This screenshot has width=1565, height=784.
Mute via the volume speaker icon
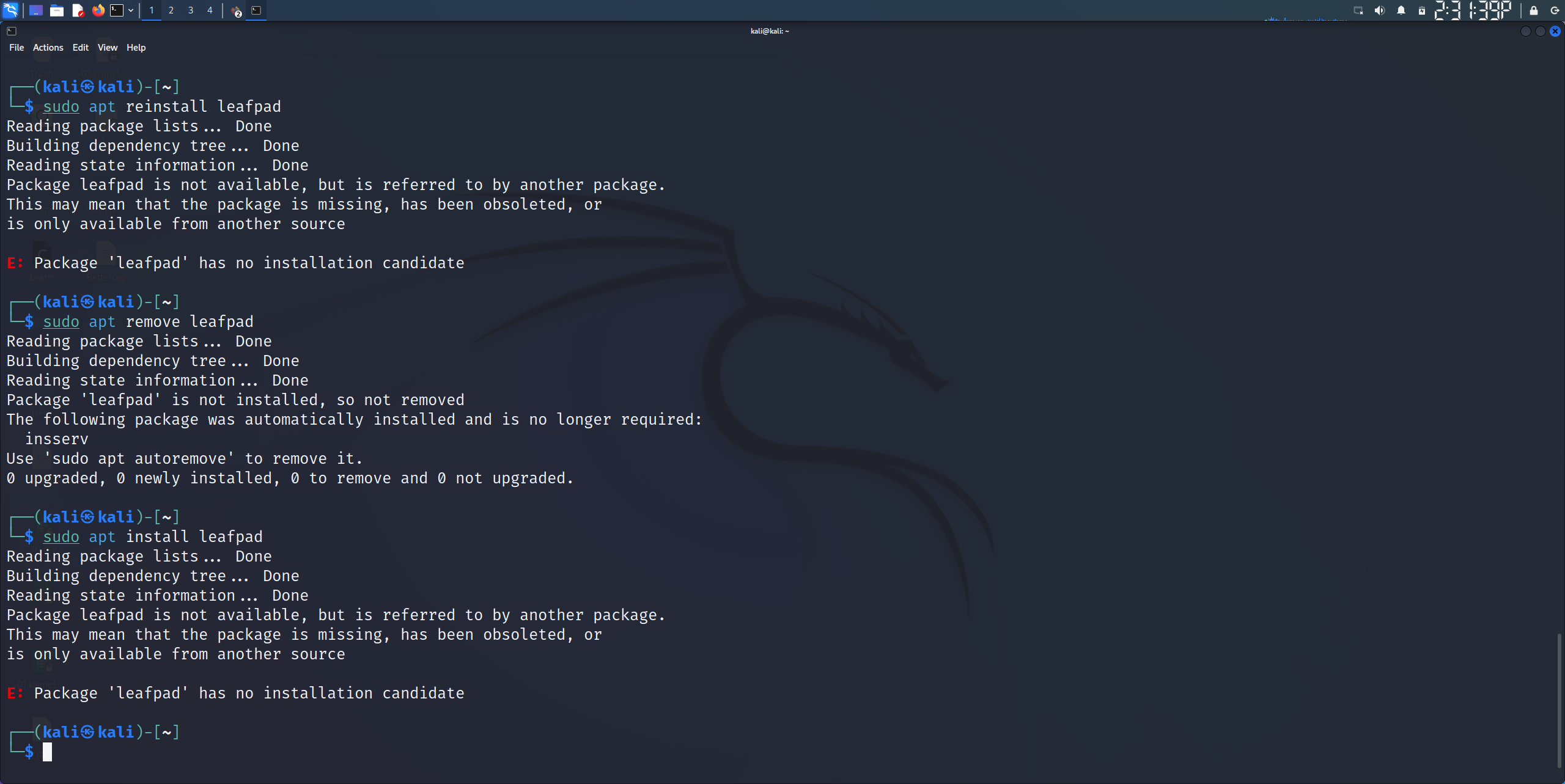point(1380,10)
